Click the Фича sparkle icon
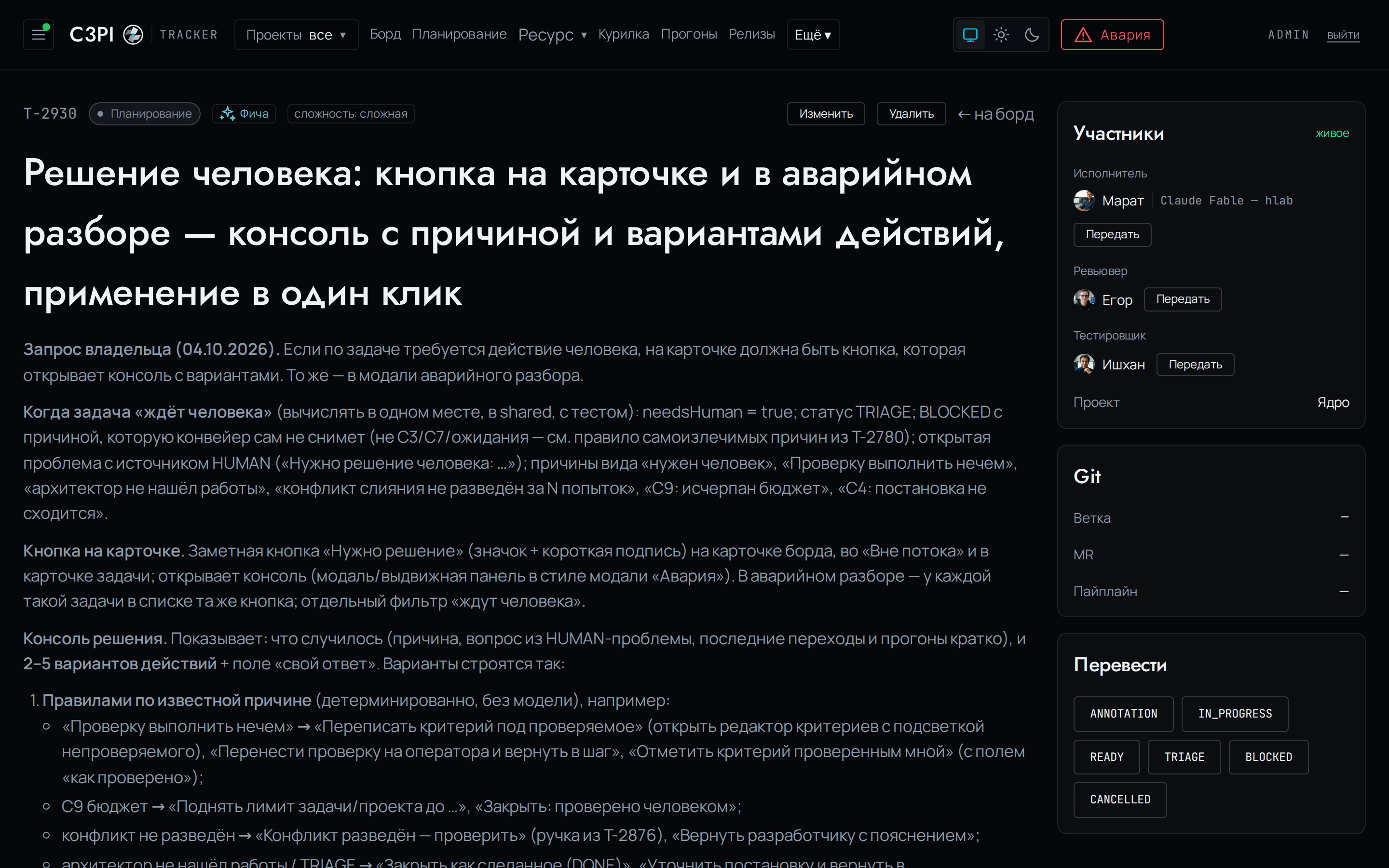This screenshot has height=868, width=1389. [x=227, y=114]
